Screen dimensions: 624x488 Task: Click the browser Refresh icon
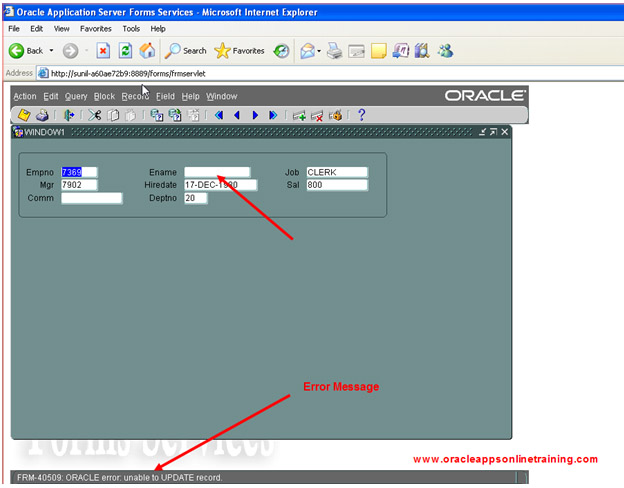pyautogui.click(x=125, y=51)
